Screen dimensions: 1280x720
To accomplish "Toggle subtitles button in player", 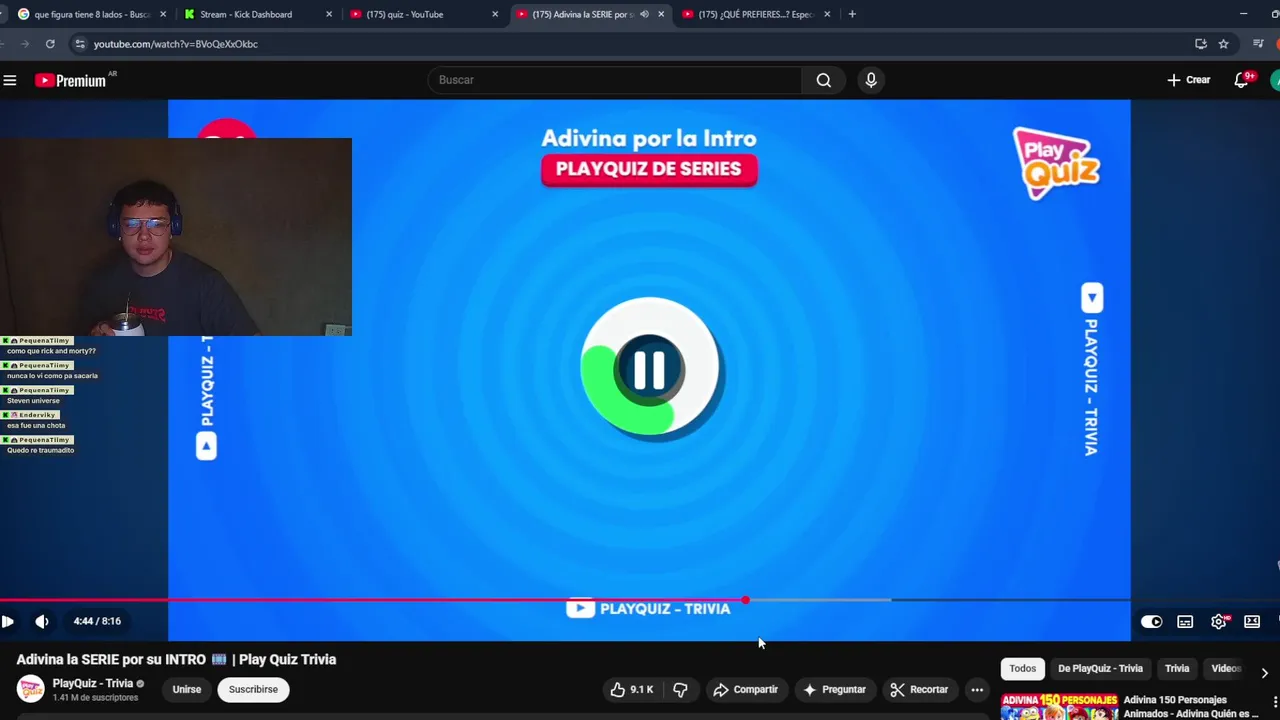I will coord(1185,621).
